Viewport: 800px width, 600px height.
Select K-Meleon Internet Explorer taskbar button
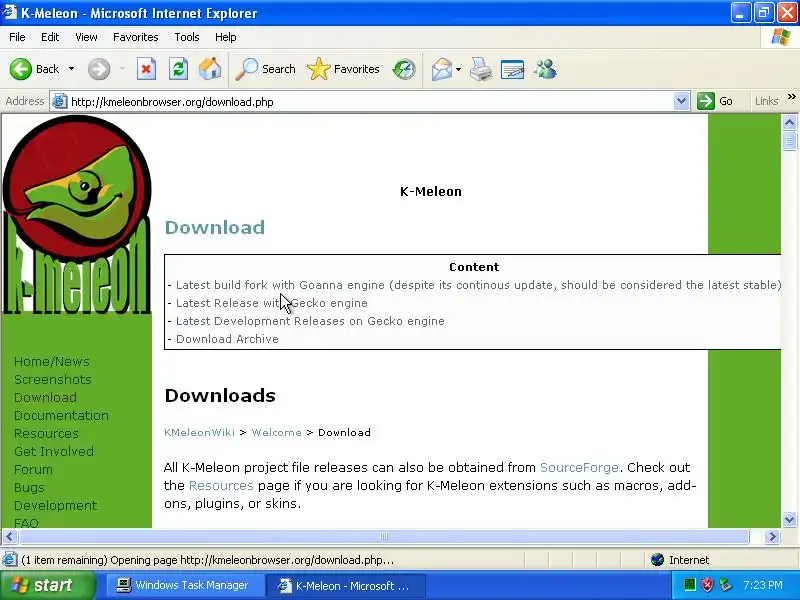coord(345,586)
